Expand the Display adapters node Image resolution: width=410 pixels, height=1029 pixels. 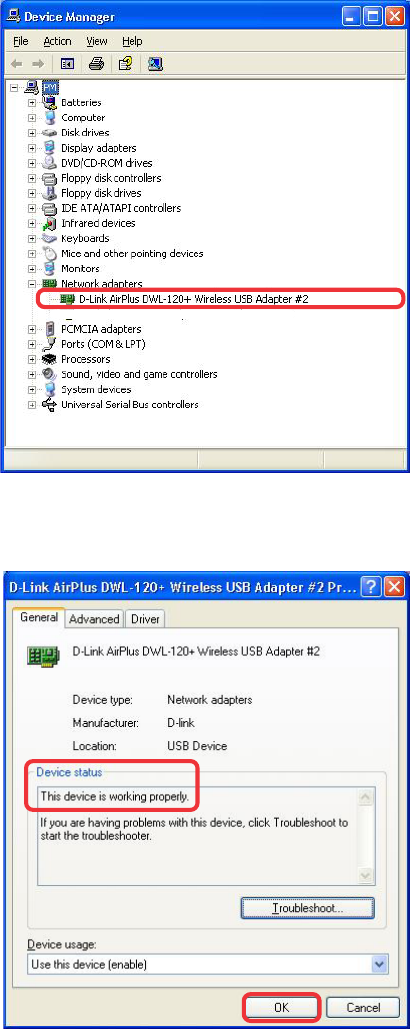(x=31, y=148)
